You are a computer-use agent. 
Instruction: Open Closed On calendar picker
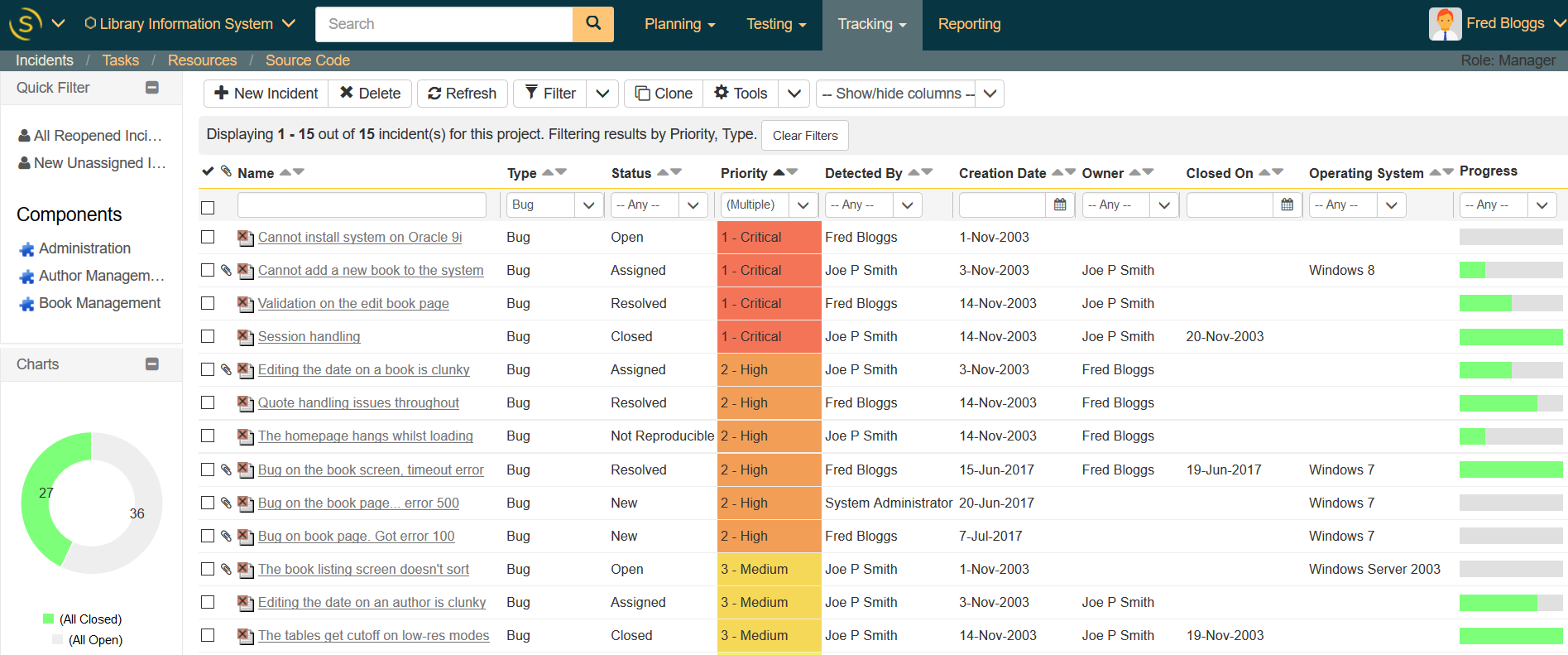(x=1287, y=205)
